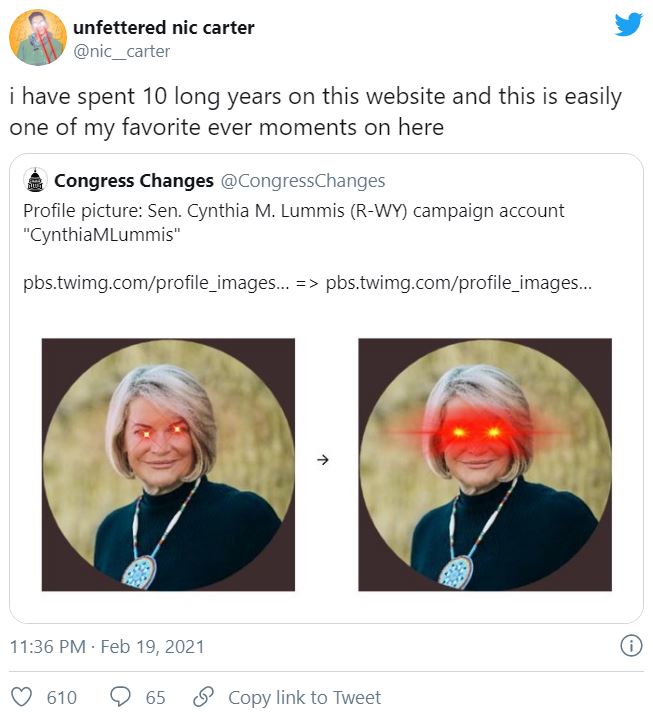Select "Copy link to Tweet"
Viewport: 653px width, 712px height.
(304, 697)
